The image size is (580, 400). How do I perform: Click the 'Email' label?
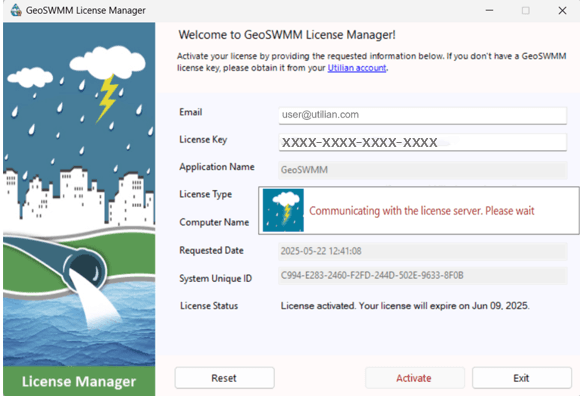(191, 112)
